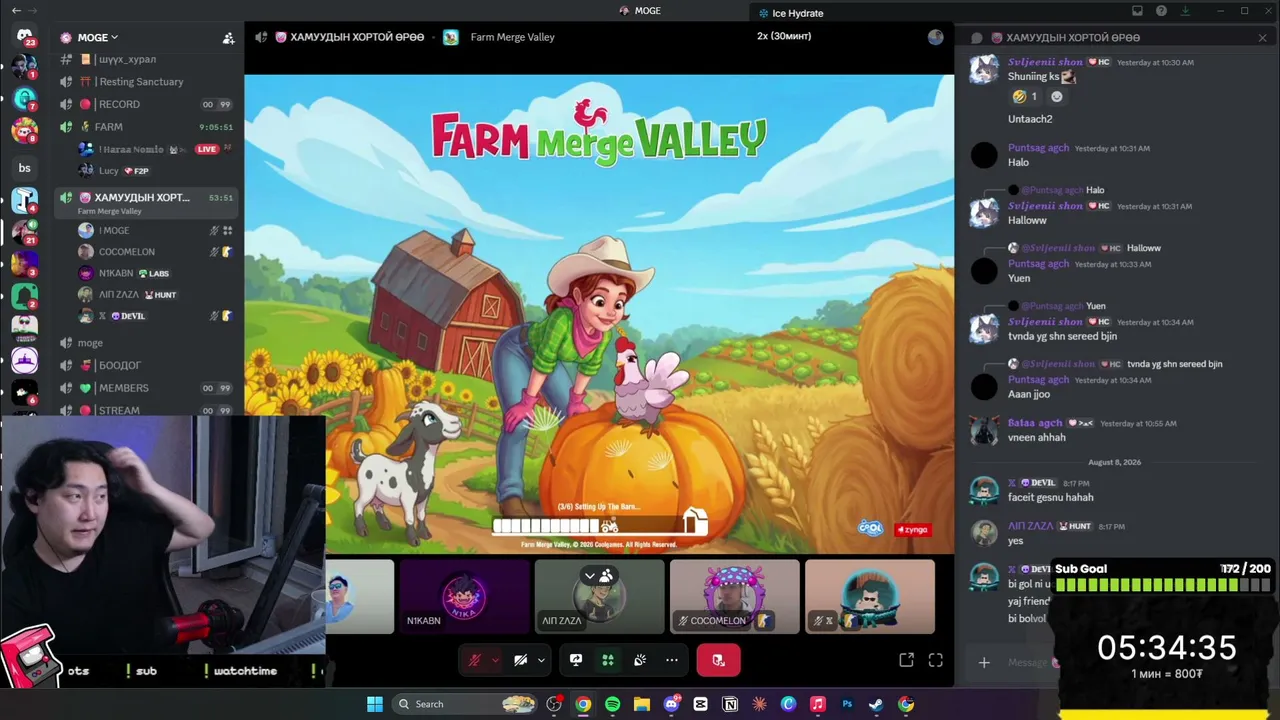Open more call options ellipsis

point(672,660)
